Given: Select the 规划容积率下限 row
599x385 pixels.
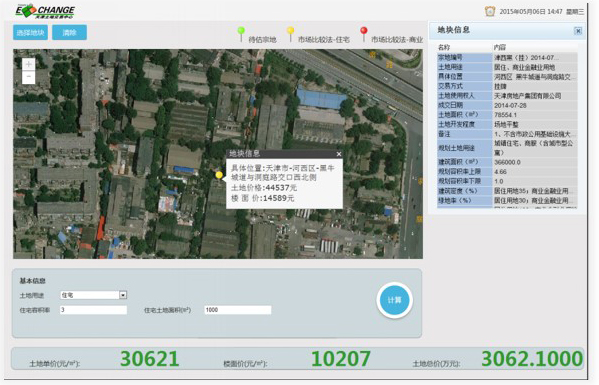Looking at the screenshot, I should (507, 181).
